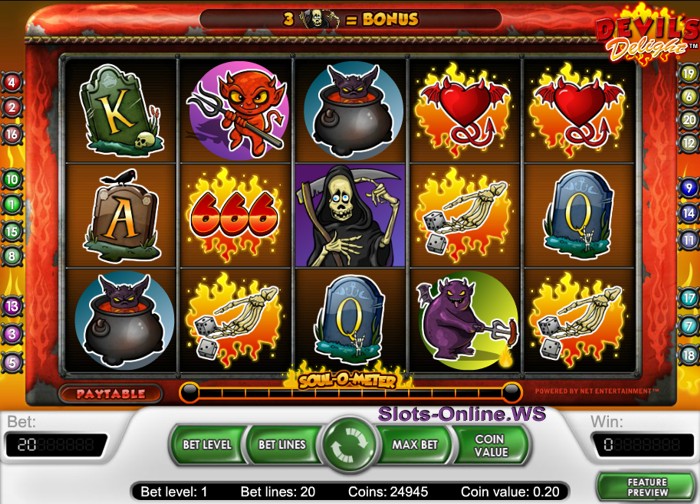Open the Feature Preview
700x504 pixels.
coord(646,487)
